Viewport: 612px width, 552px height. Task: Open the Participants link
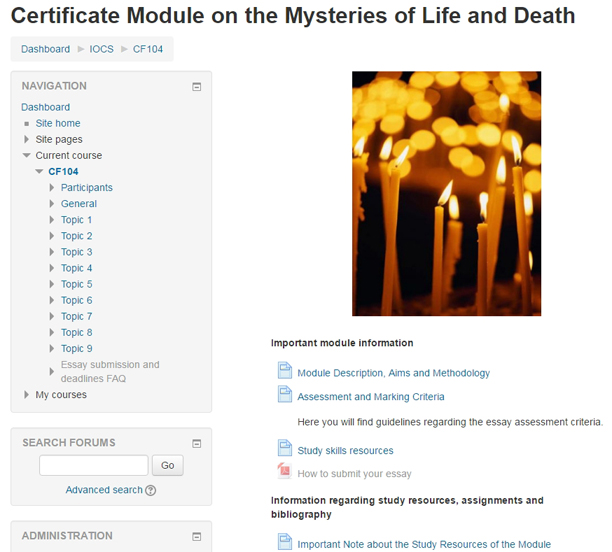point(87,188)
